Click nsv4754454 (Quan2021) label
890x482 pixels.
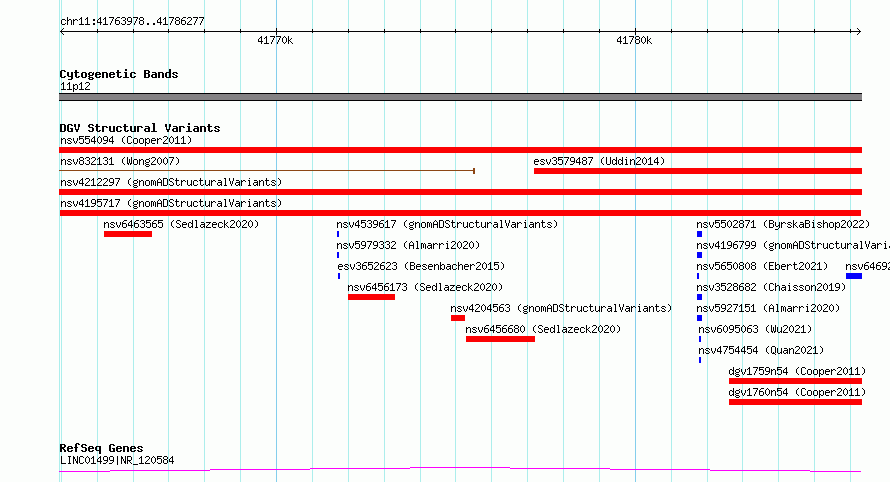coord(761,350)
